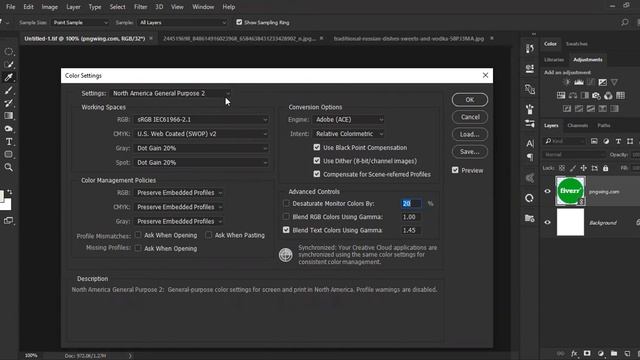
Task: Open the Image menu
Action: (x=49, y=7)
